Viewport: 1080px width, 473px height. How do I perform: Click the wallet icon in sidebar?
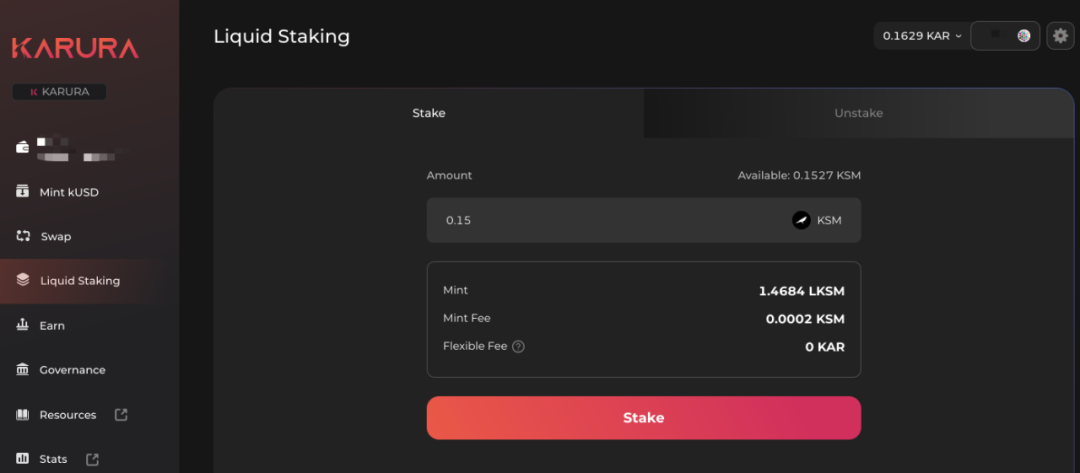(x=23, y=147)
